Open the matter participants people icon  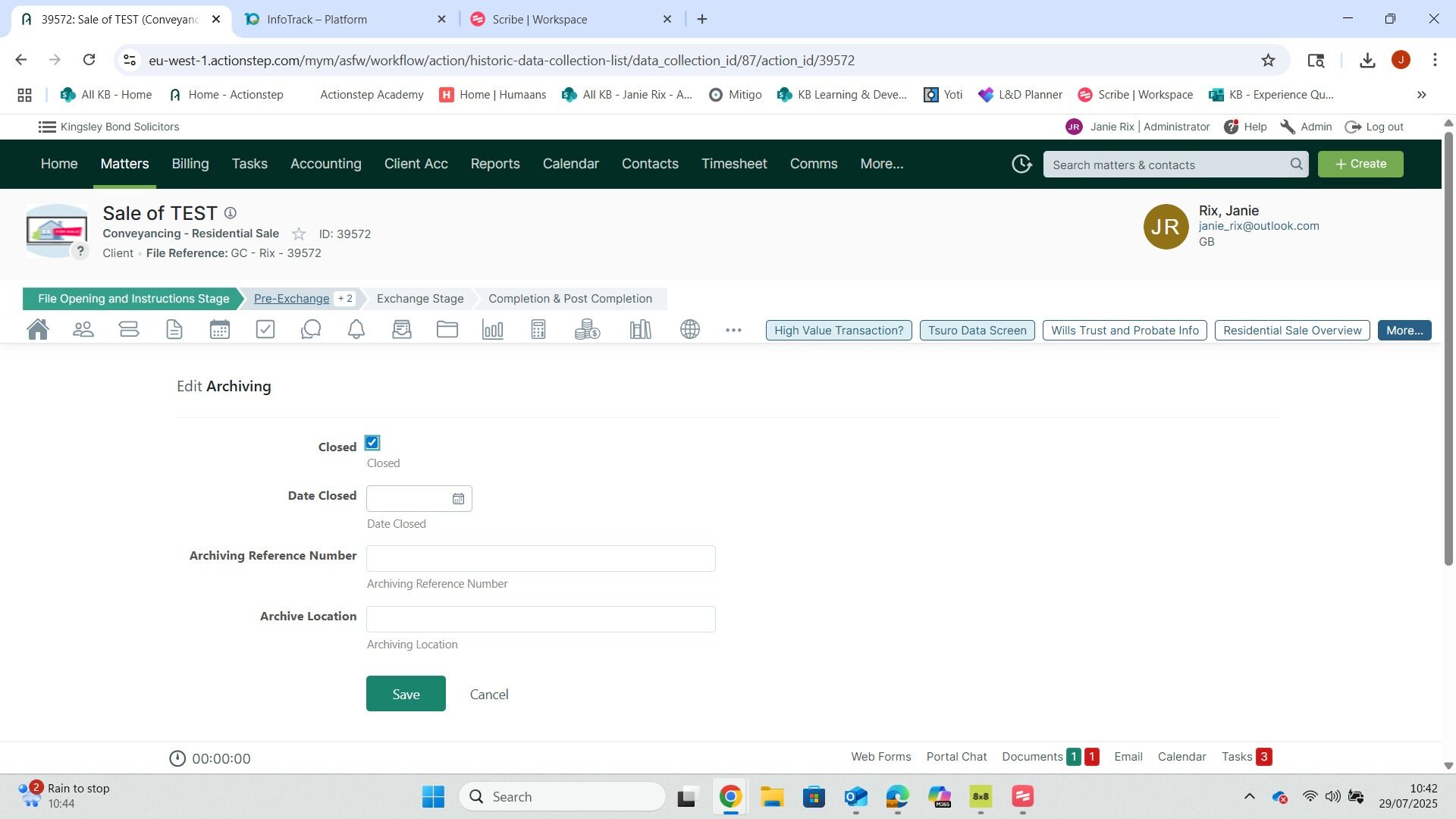pyautogui.click(x=83, y=330)
